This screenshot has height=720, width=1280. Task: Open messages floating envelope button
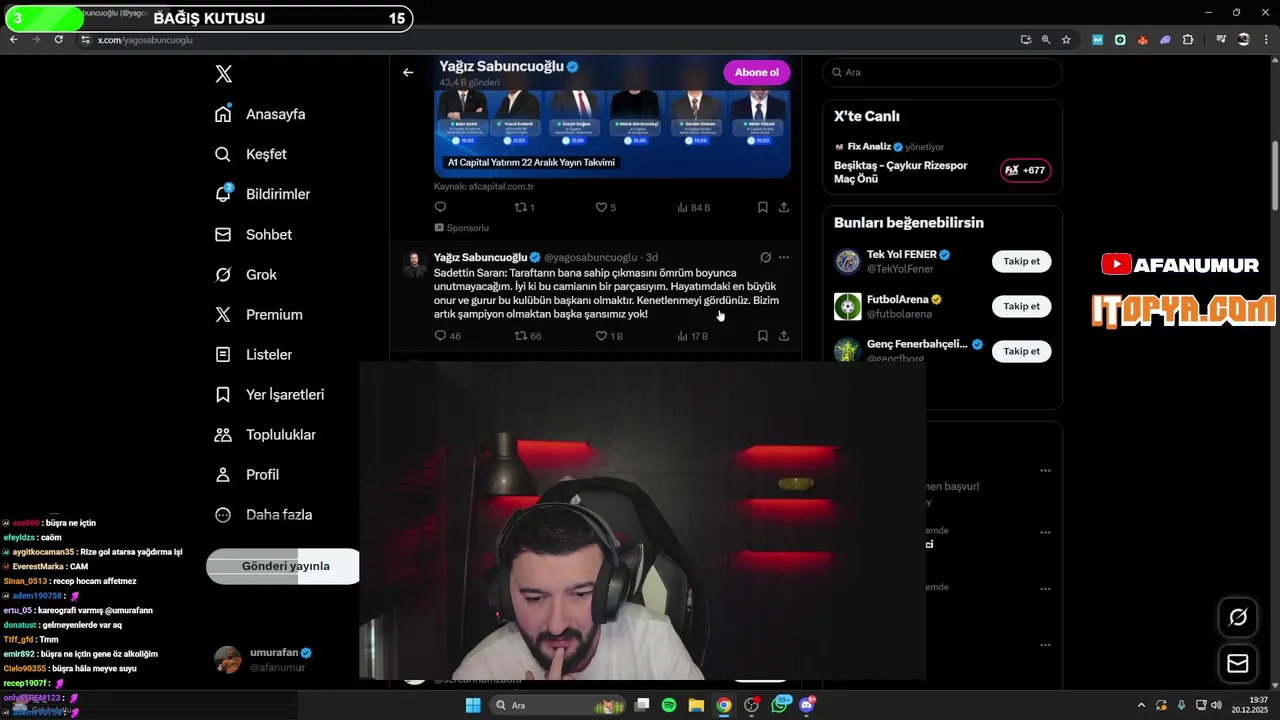1238,663
